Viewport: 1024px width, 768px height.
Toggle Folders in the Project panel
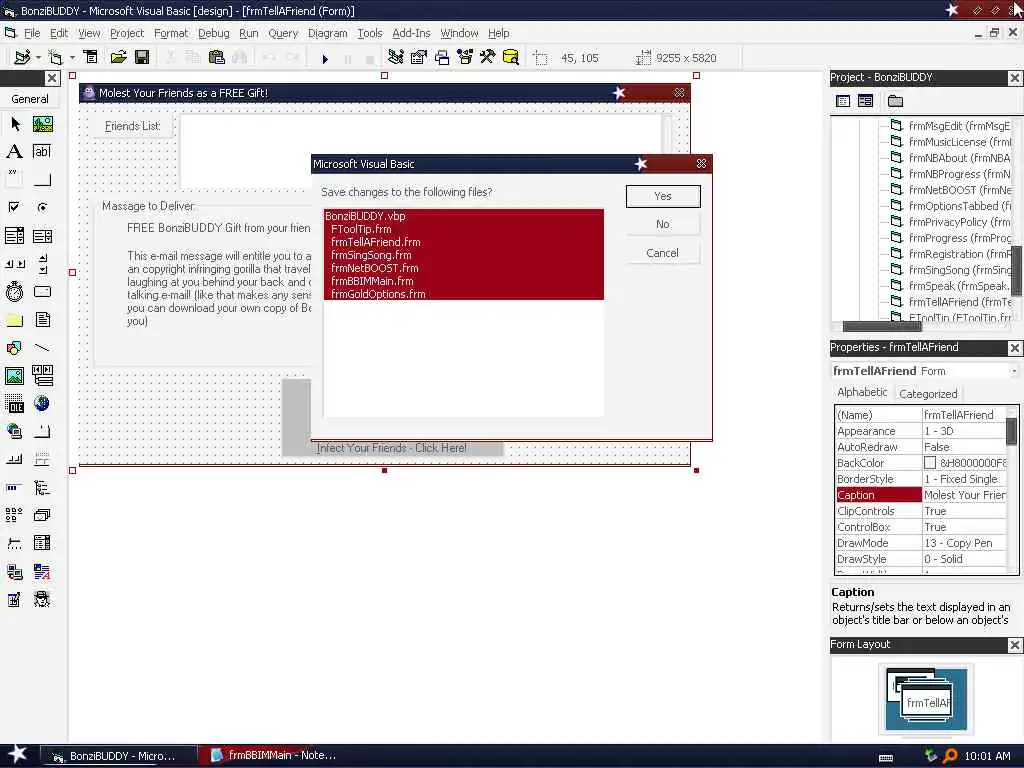pyautogui.click(x=895, y=101)
